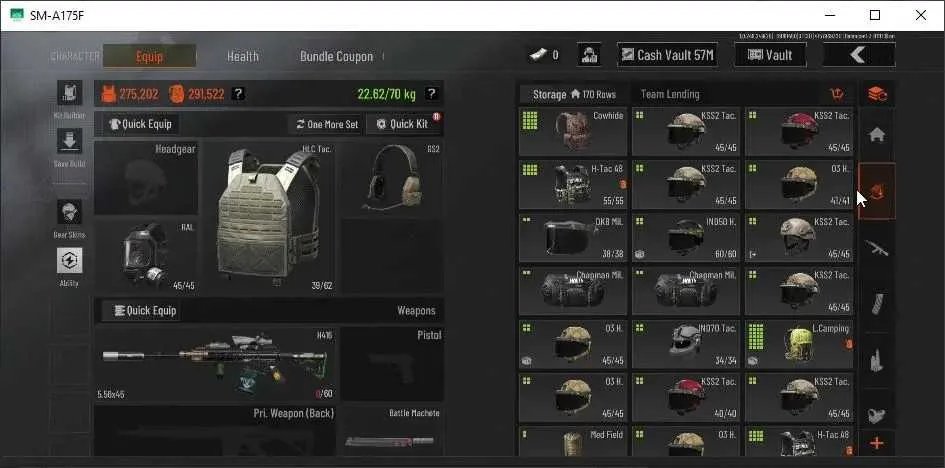This screenshot has width=945, height=468.
Task: Click the help icon next to 291,522
Action: tap(239, 94)
